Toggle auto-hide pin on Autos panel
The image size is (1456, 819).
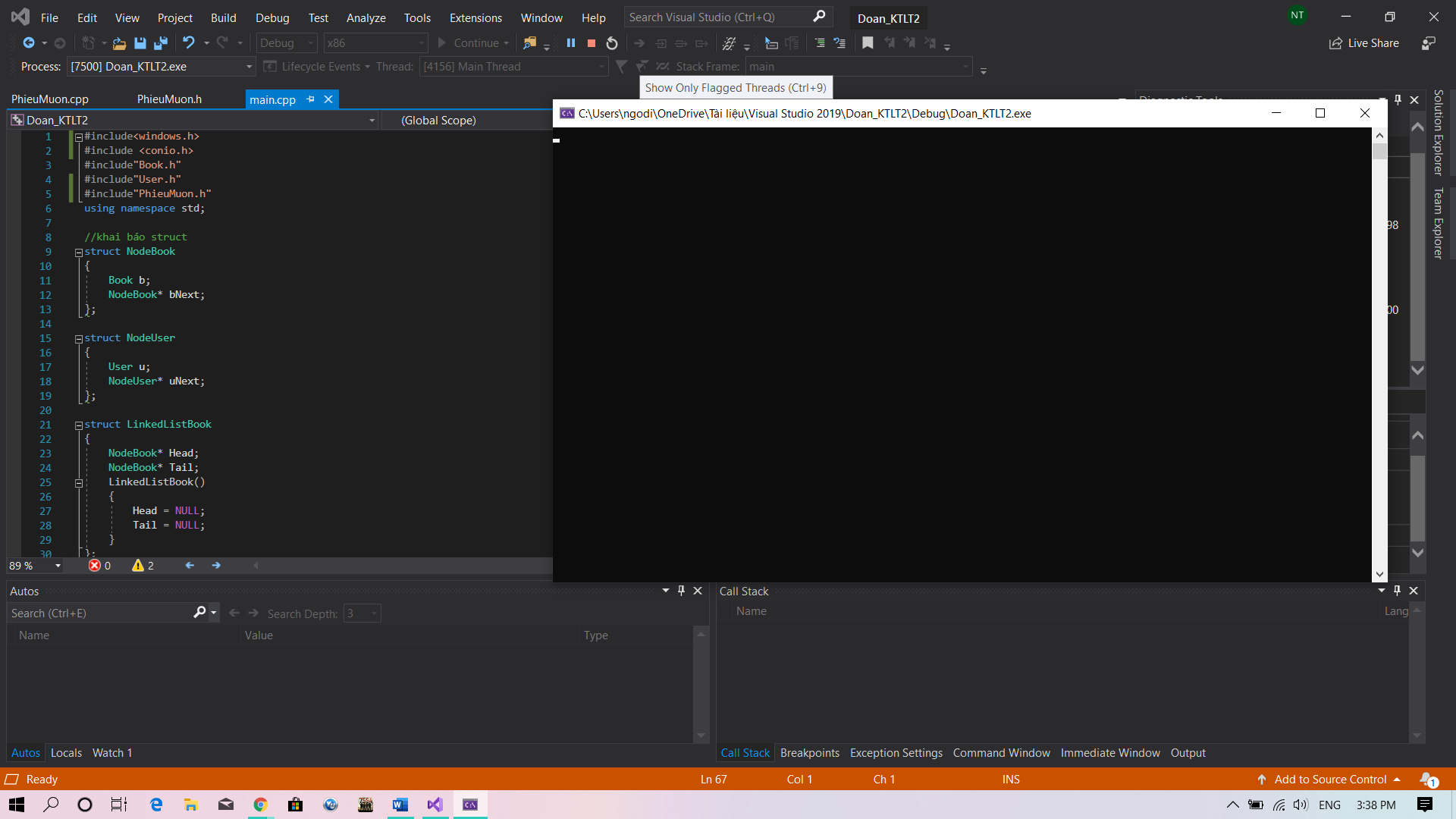coord(681,591)
